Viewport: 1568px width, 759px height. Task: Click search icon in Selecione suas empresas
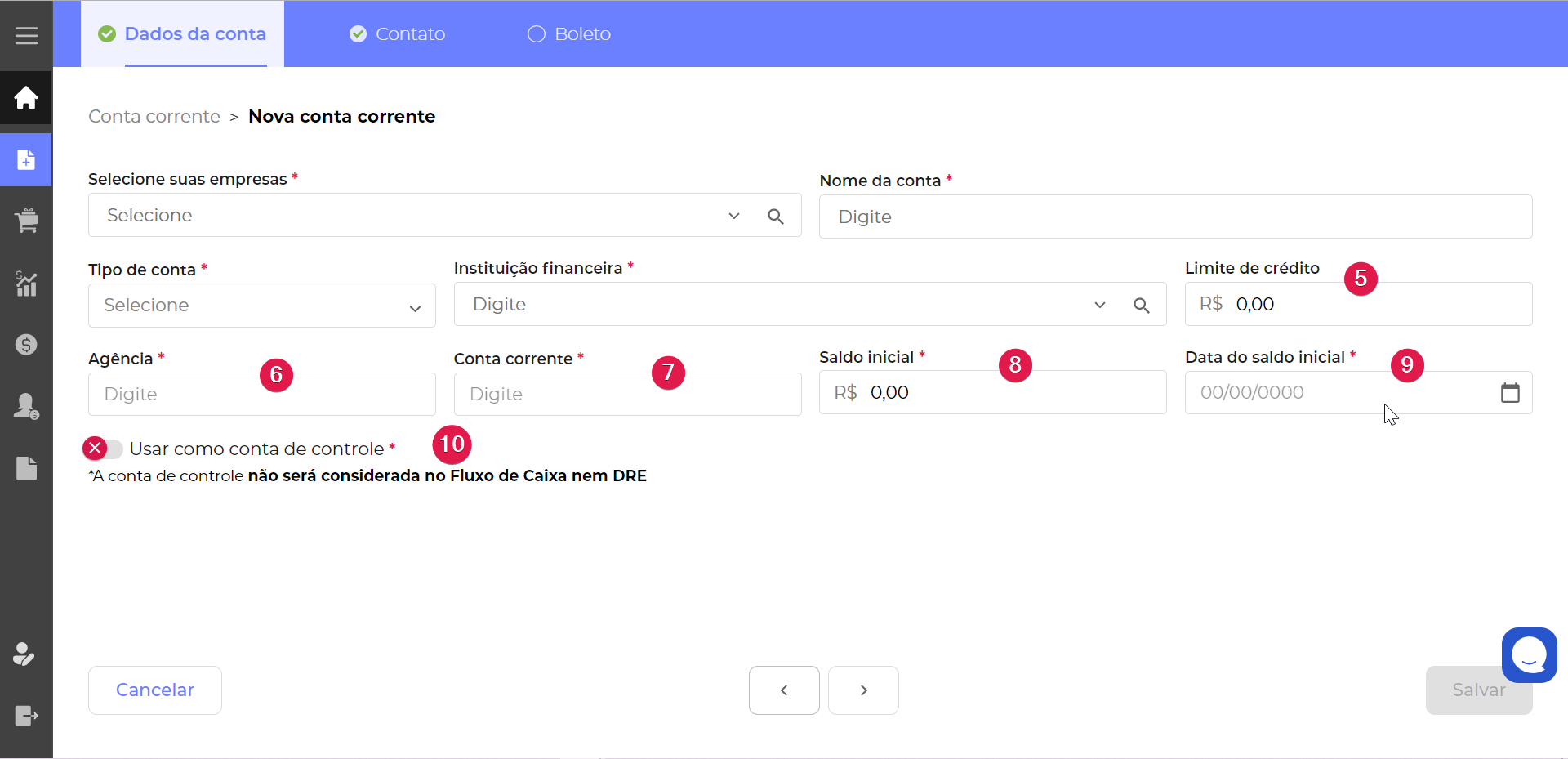(x=776, y=217)
